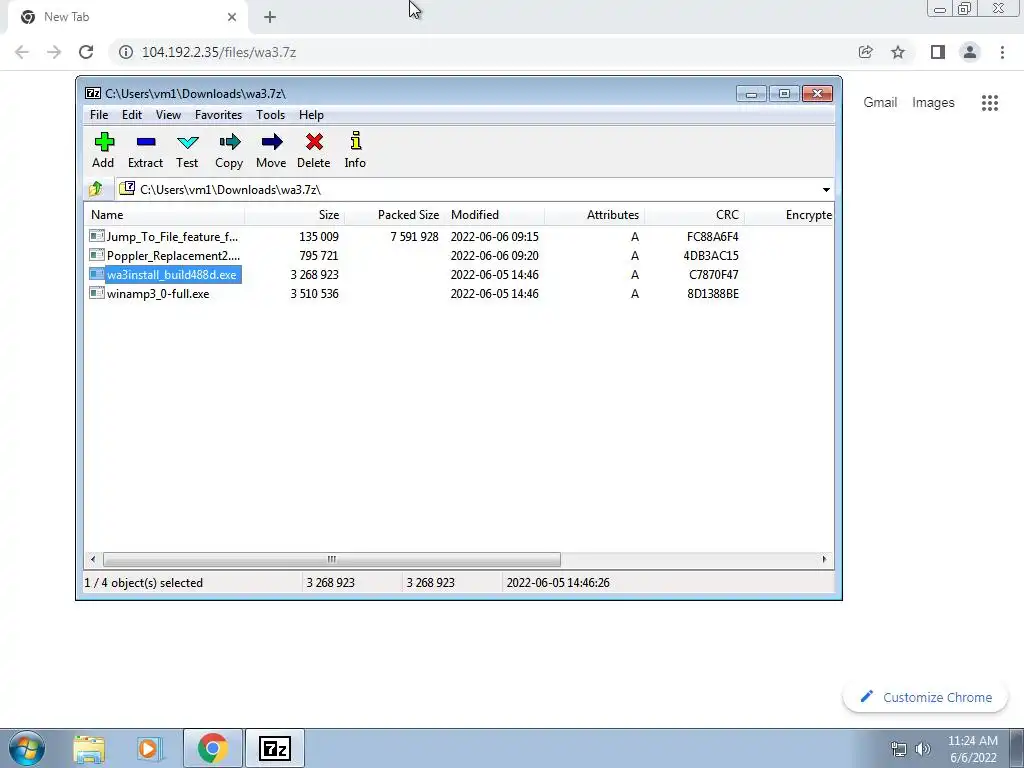The image size is (1024, 768).
Task: Click the Copy toolbar icon
Action: pos(229,142)
